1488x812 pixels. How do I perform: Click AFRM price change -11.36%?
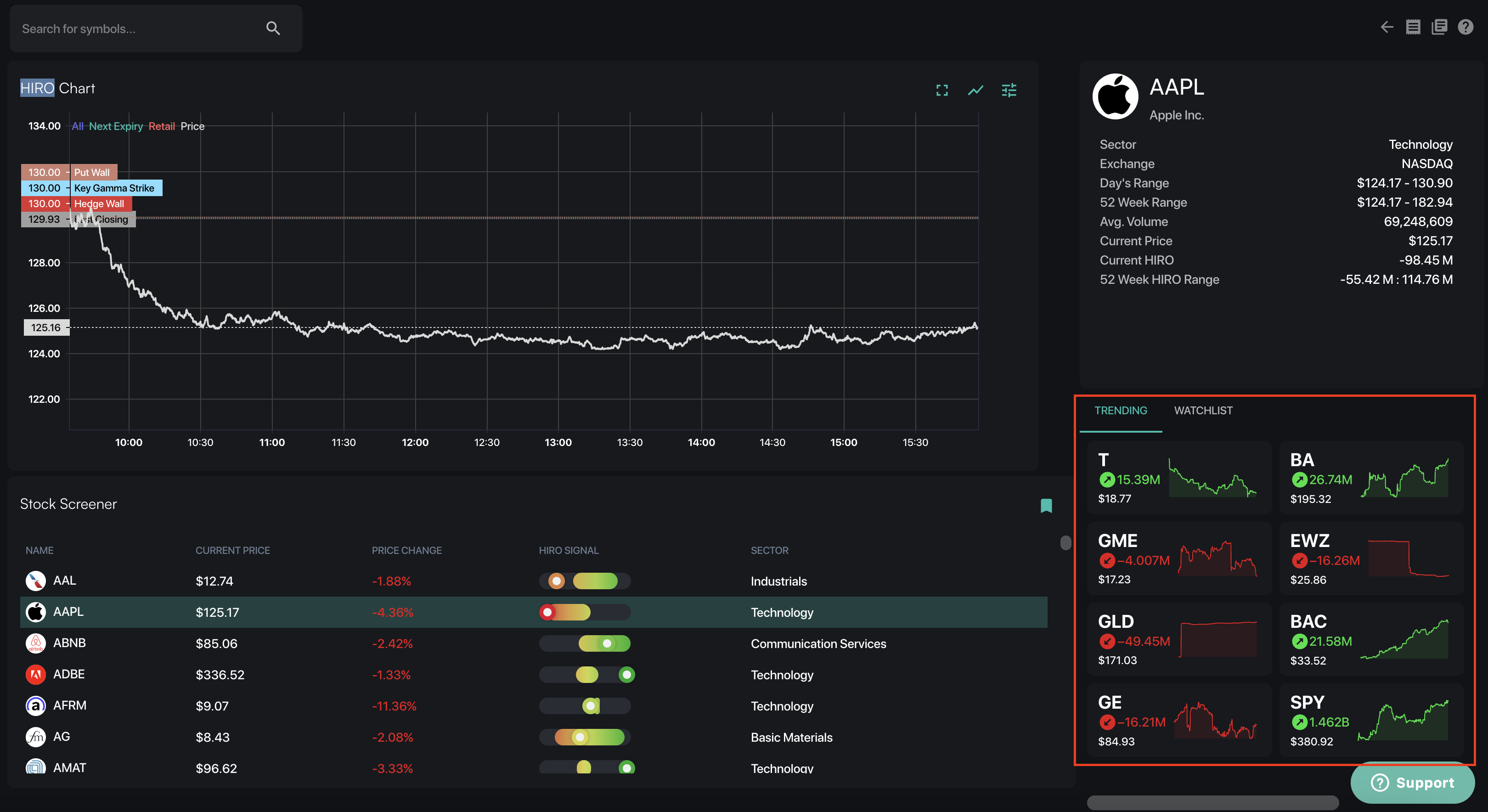click(394, 706)
